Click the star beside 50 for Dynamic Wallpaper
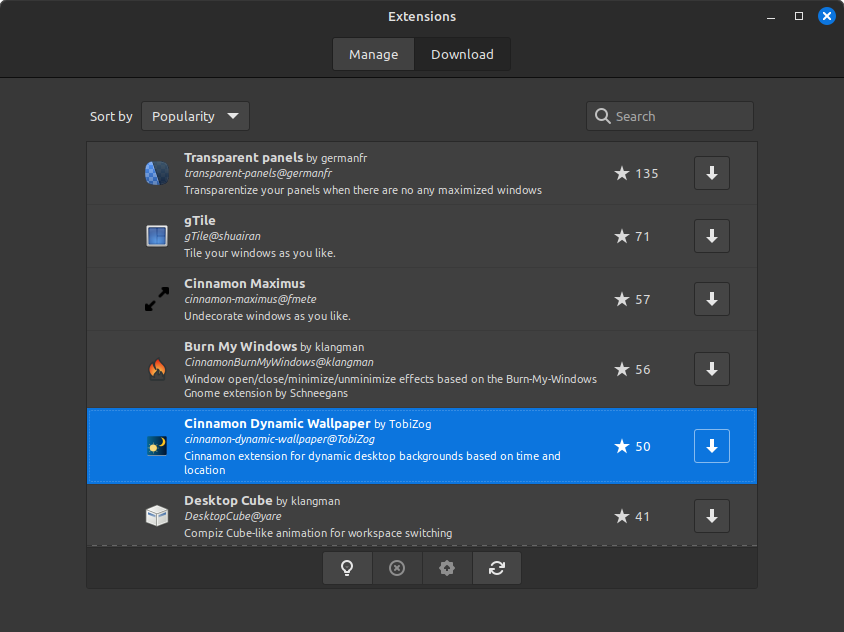844x632 pixels. click(x=622, y=446)
